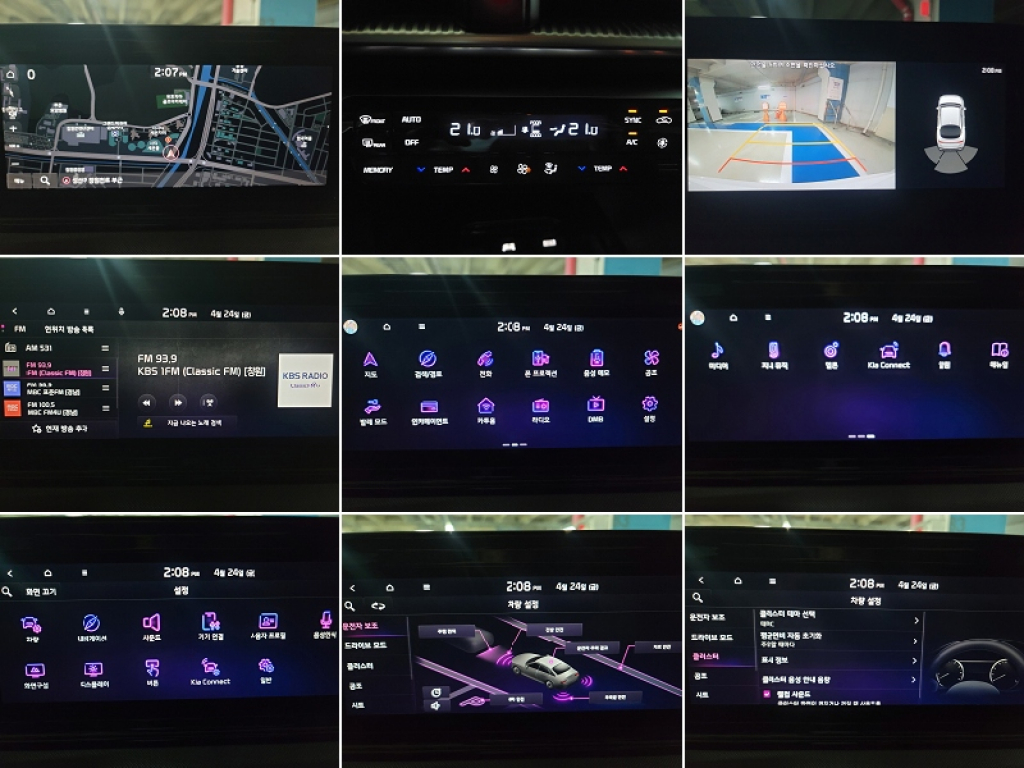Toggle the A/C button

click(x=632, y=142)
